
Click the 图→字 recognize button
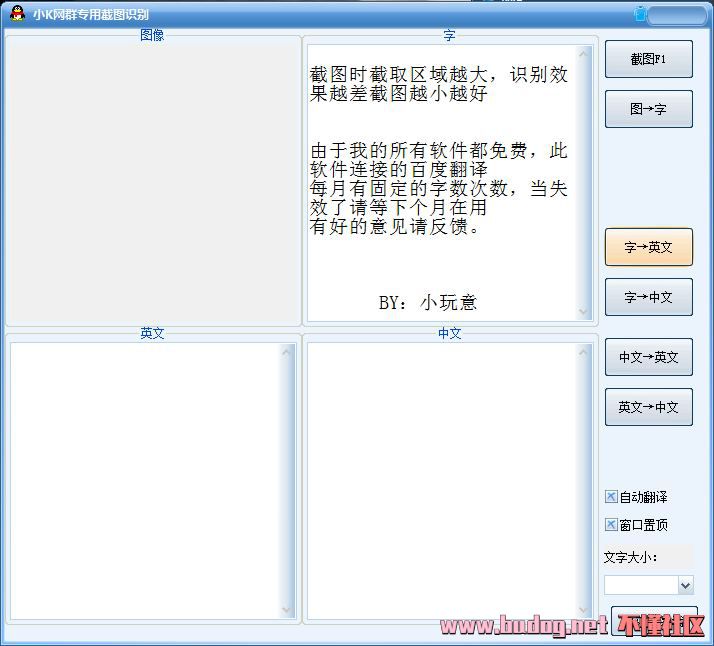click(648, 109)
